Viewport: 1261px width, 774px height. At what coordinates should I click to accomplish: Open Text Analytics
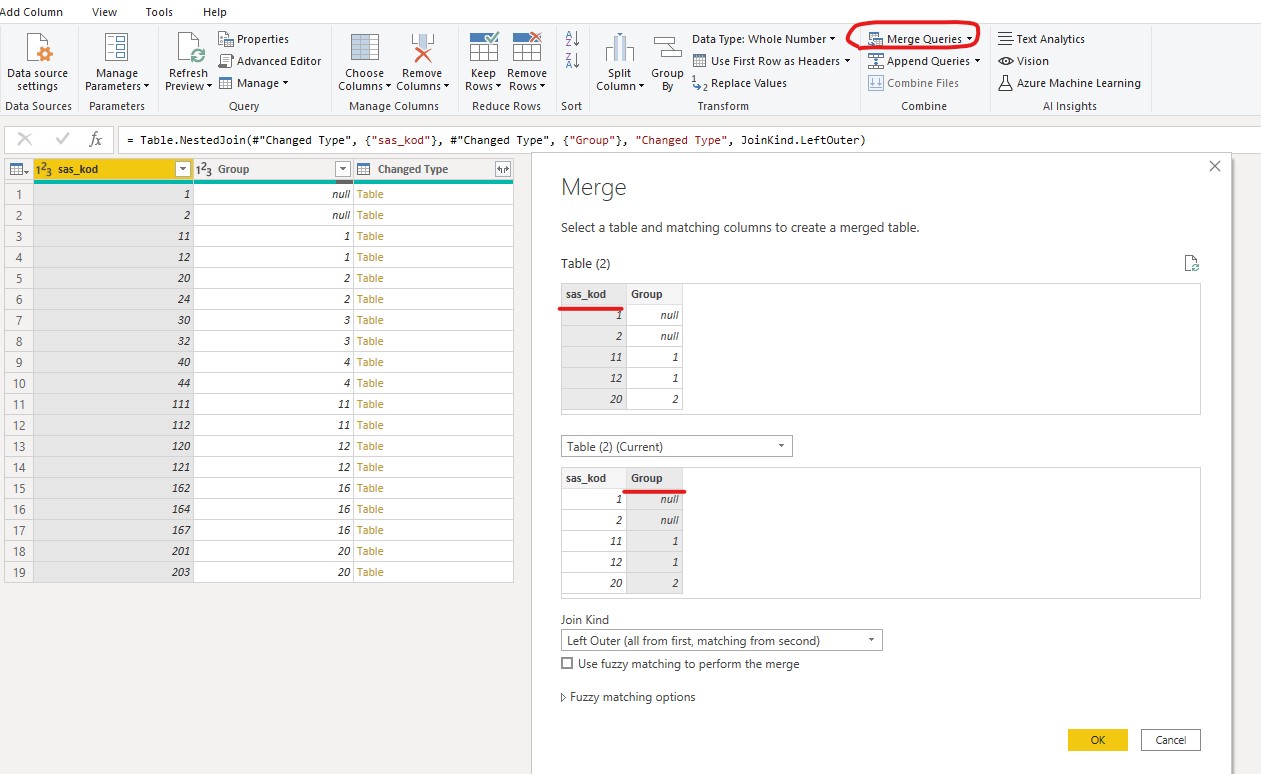[x=1041, y=39]
